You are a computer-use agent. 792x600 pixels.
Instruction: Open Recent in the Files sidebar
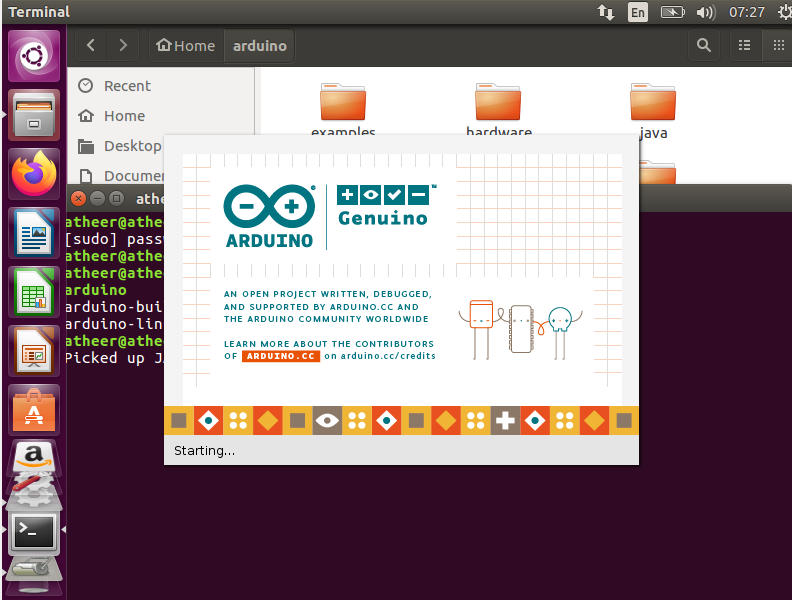pyautogui.click(x=127, y=86)
